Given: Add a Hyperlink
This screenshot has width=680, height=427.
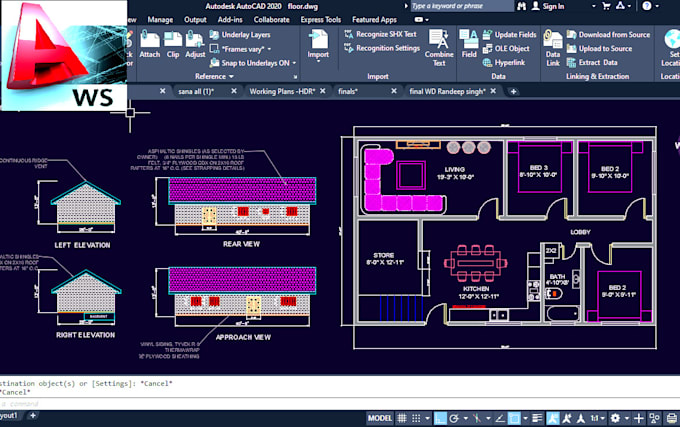Looking at the screenshot, I should click(x=504, y=62).
